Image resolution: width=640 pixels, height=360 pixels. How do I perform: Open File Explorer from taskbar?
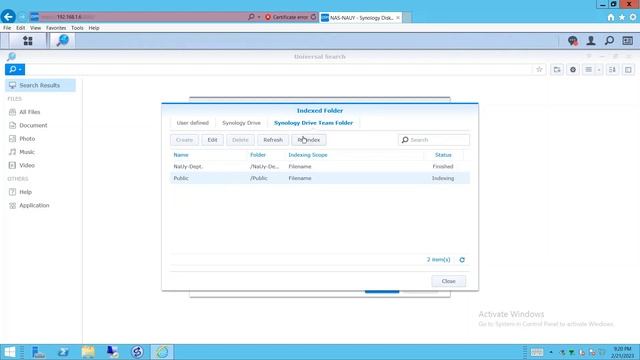point(88,352)
